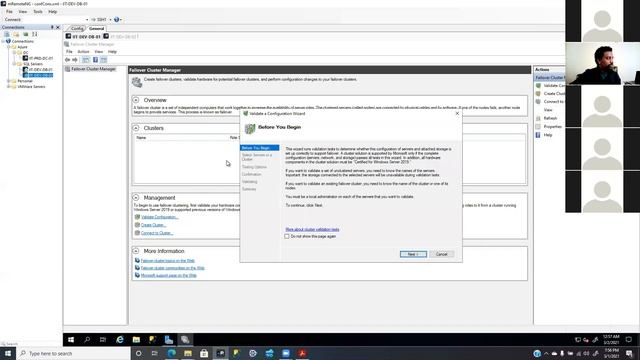Open the Connect to Cluster link under Management
The height and width of the screenshot is (360, 640).
[x=157, y=233]
